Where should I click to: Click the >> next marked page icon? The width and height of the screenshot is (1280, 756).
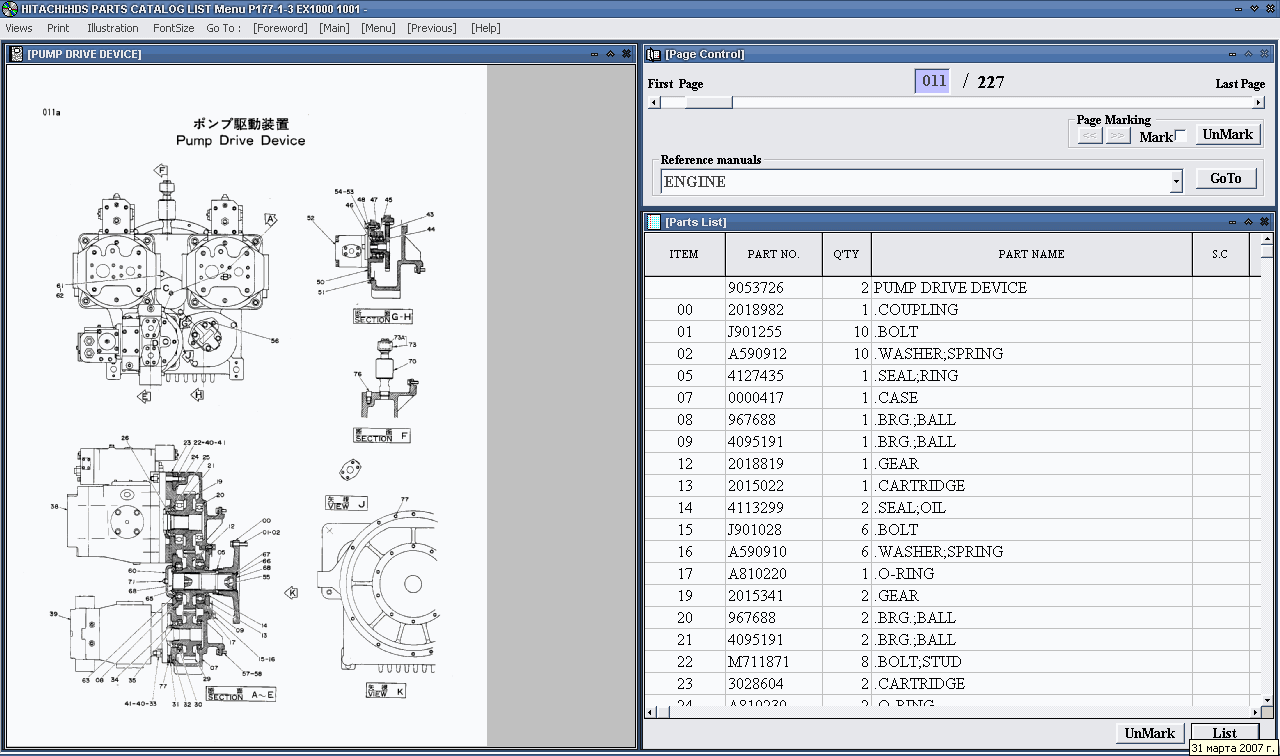click(1117, 135)
